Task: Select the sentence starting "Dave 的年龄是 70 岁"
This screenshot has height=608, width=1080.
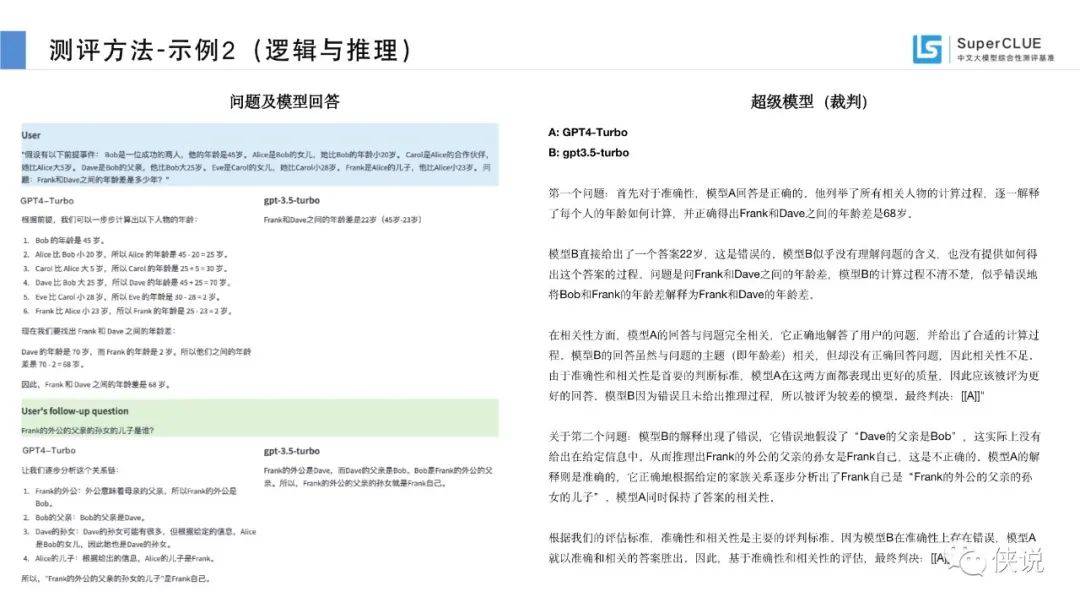Action: click(136, 358)
